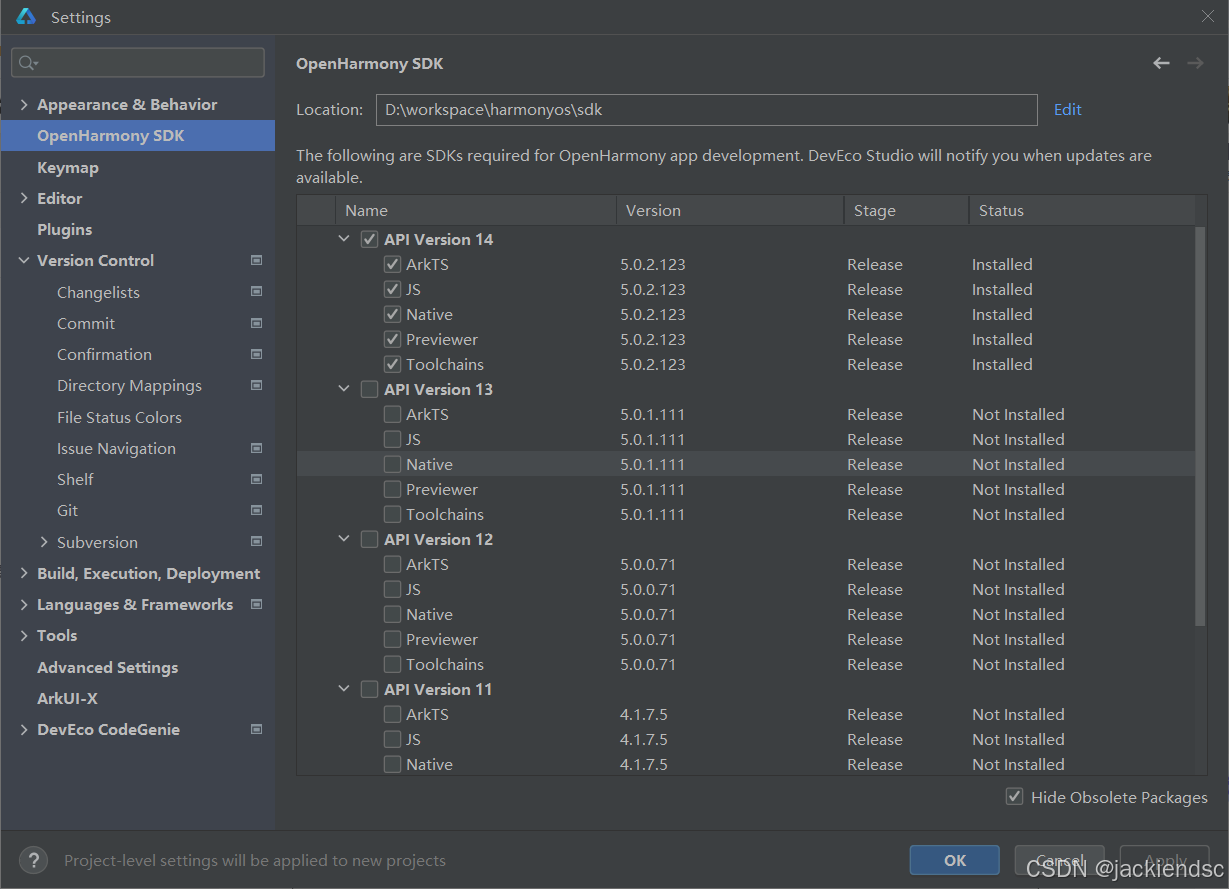Image resolution: width=1229 pixels, height=889 pixels.
Task: Click the SDK Location path field
Action: point(706,110)
